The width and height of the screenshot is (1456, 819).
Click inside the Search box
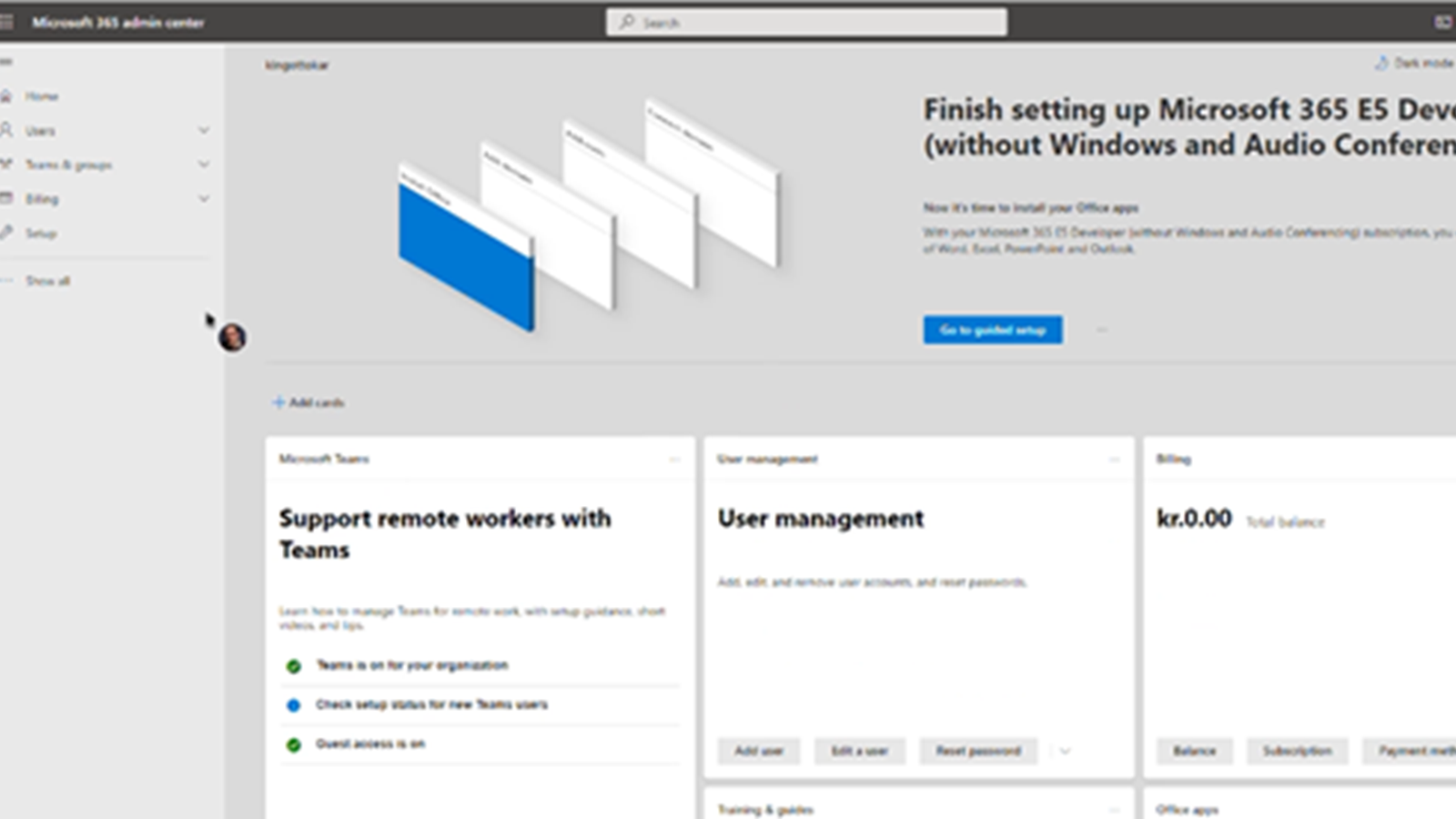tap(807, 22)
